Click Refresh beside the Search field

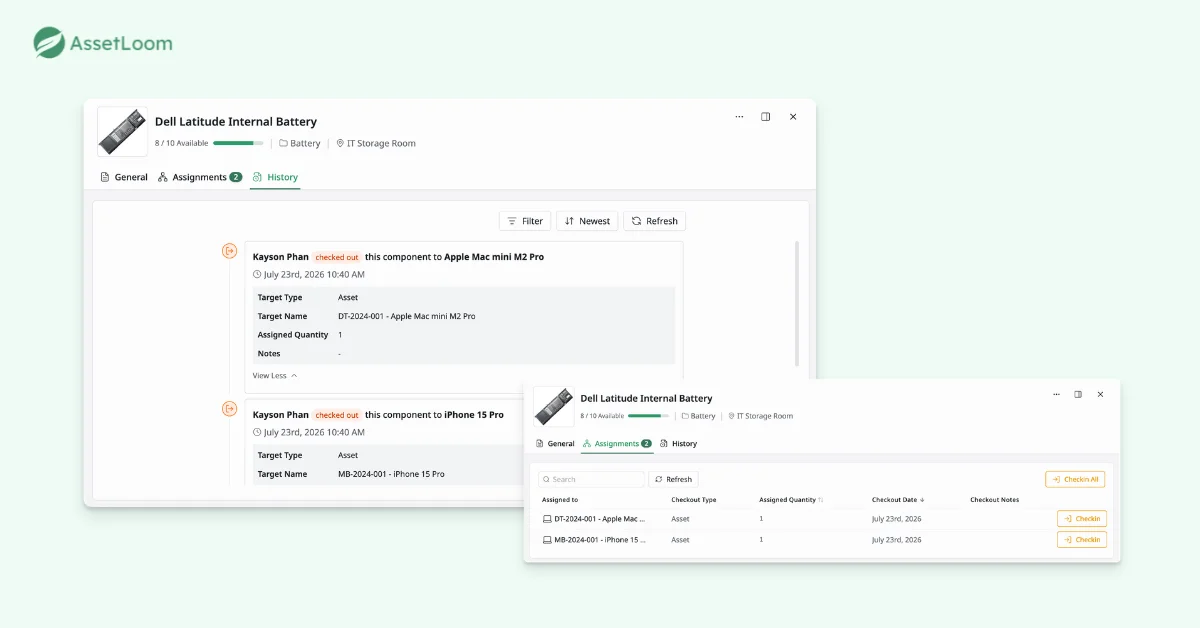673,479
